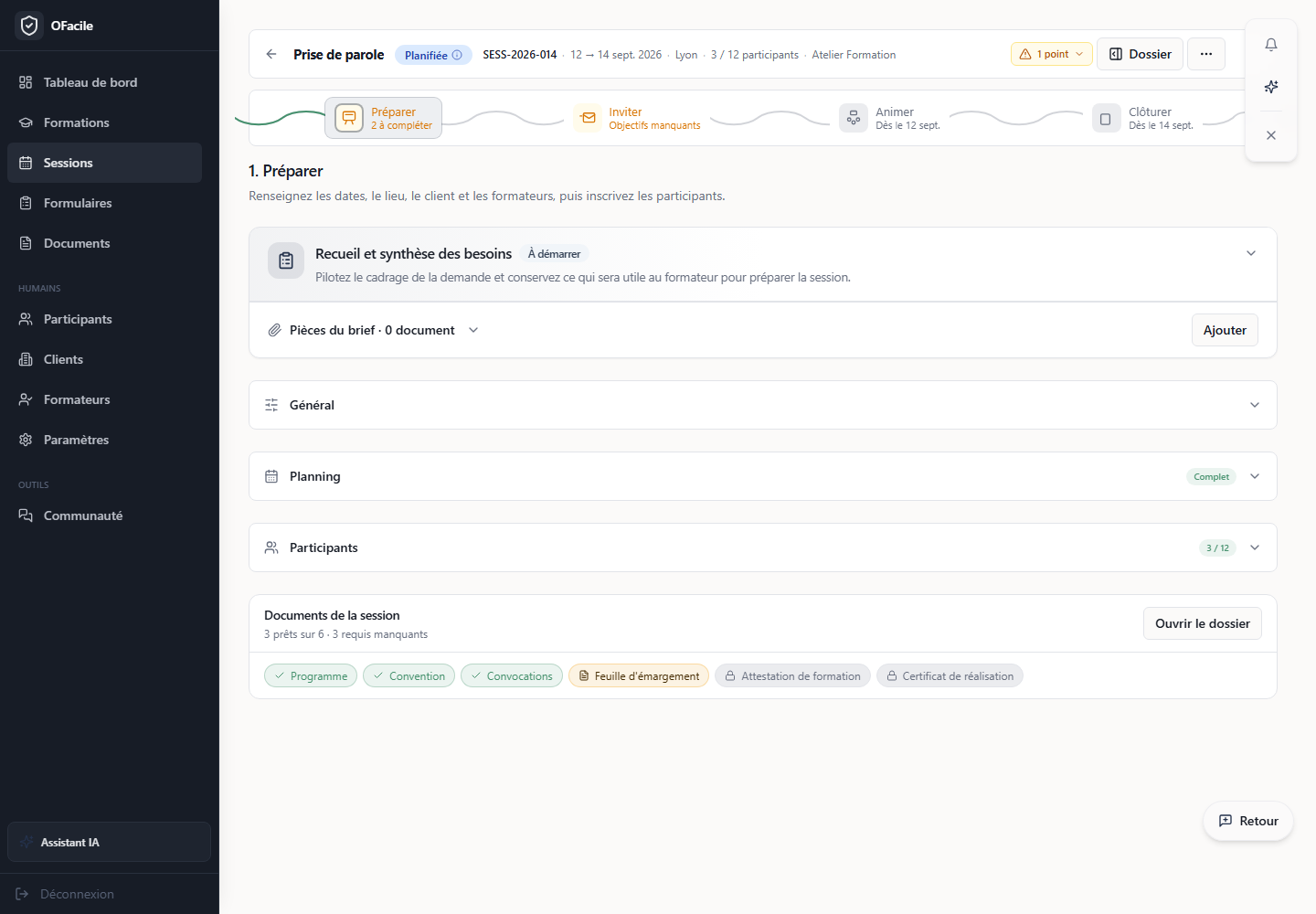Expand the Pièces du brief document list
The image size is (1316, 914).
pos(473,330)
